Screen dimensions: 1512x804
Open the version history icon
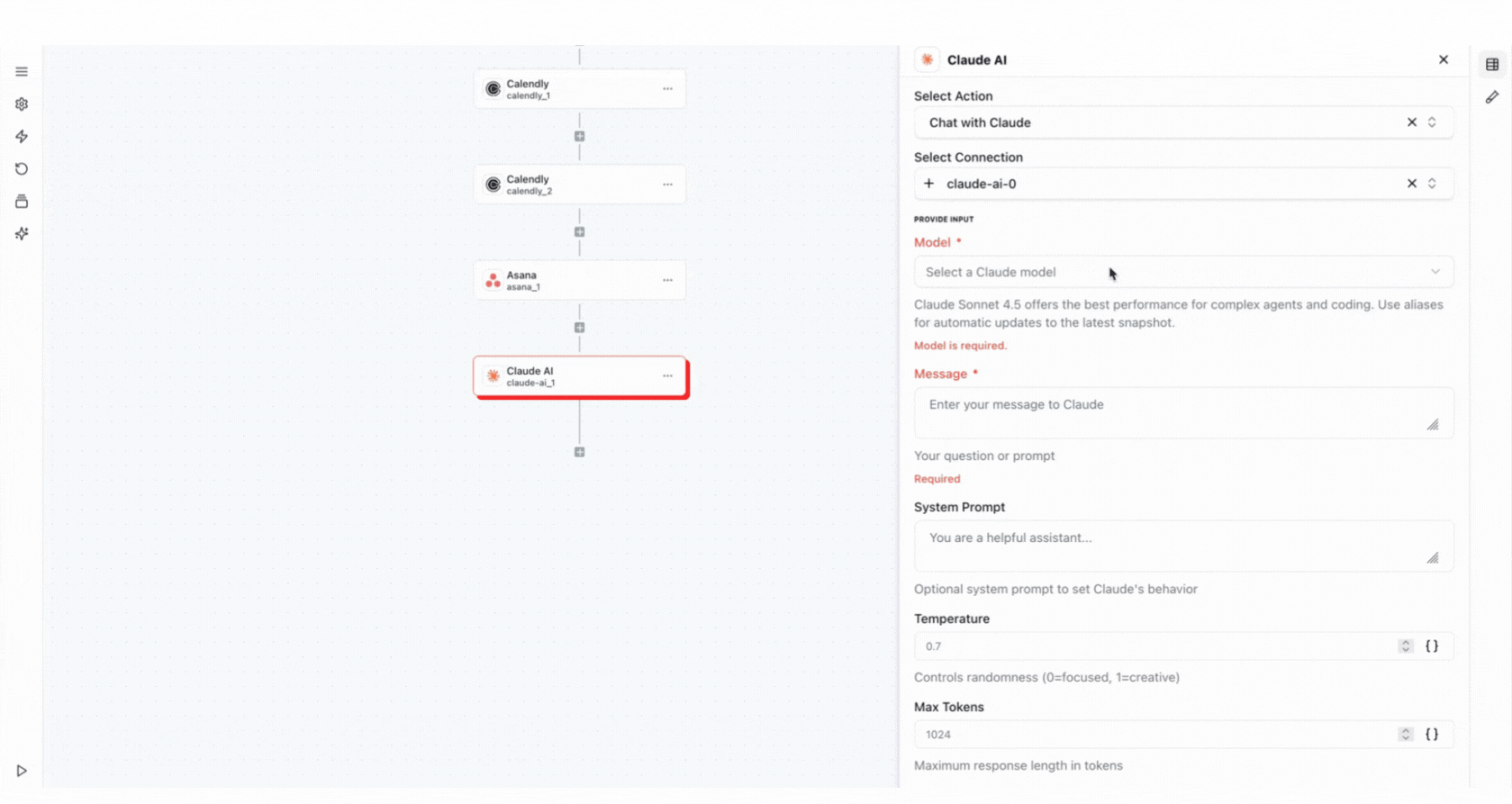tap(22, 169)
